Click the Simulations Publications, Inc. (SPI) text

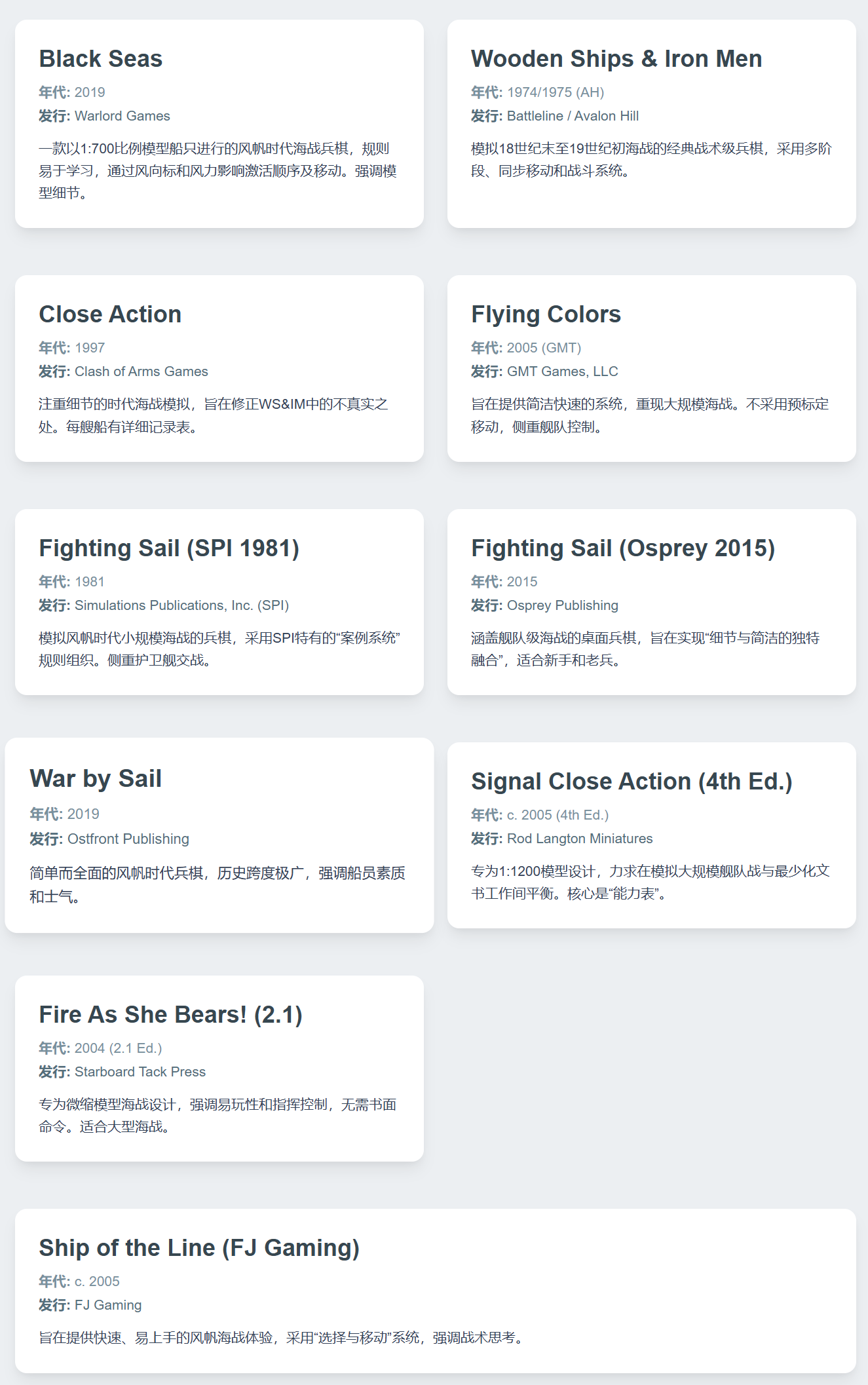(181, 605)
